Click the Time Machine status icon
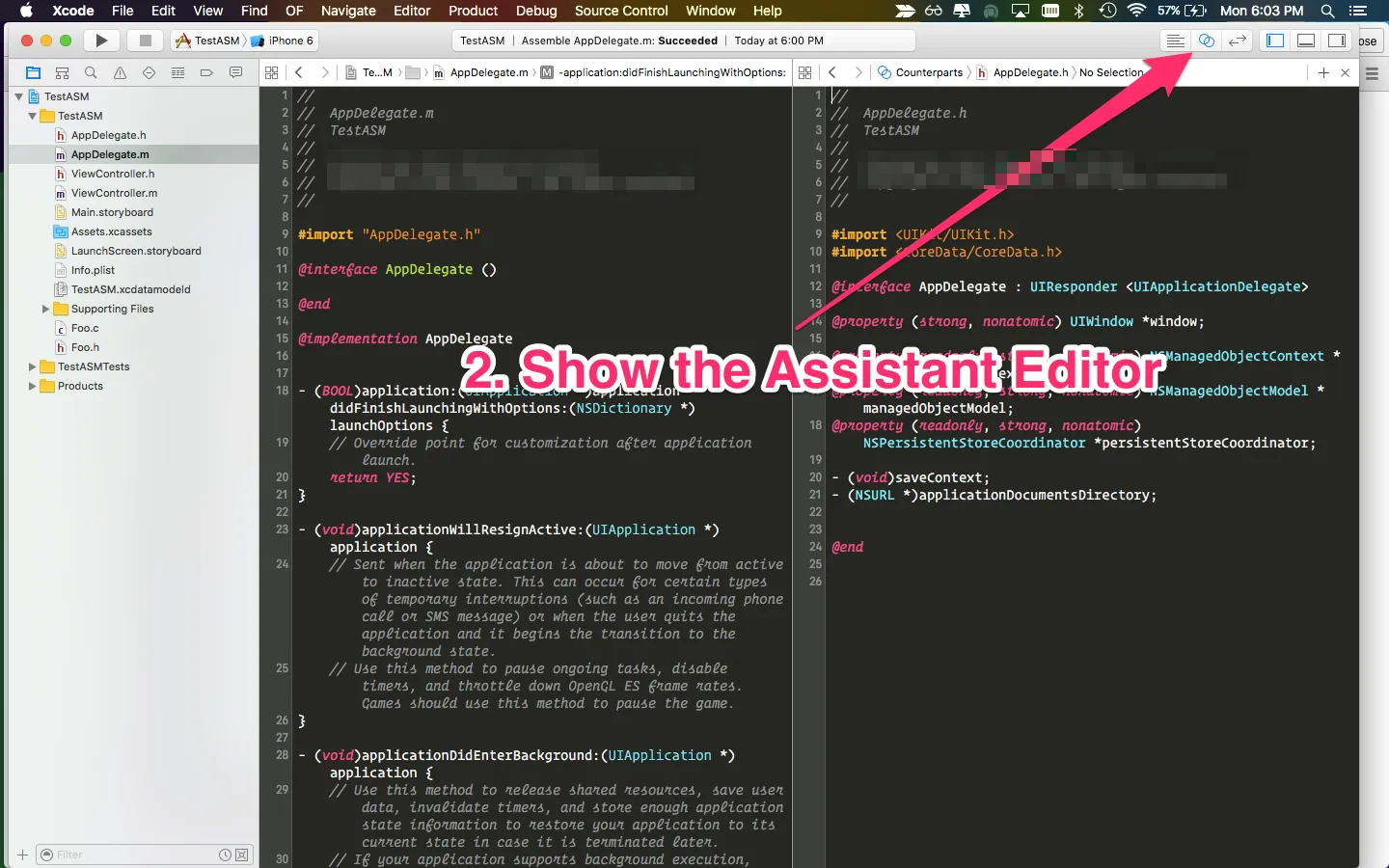Viewport: 1389px width, 868px height. 1107,11
